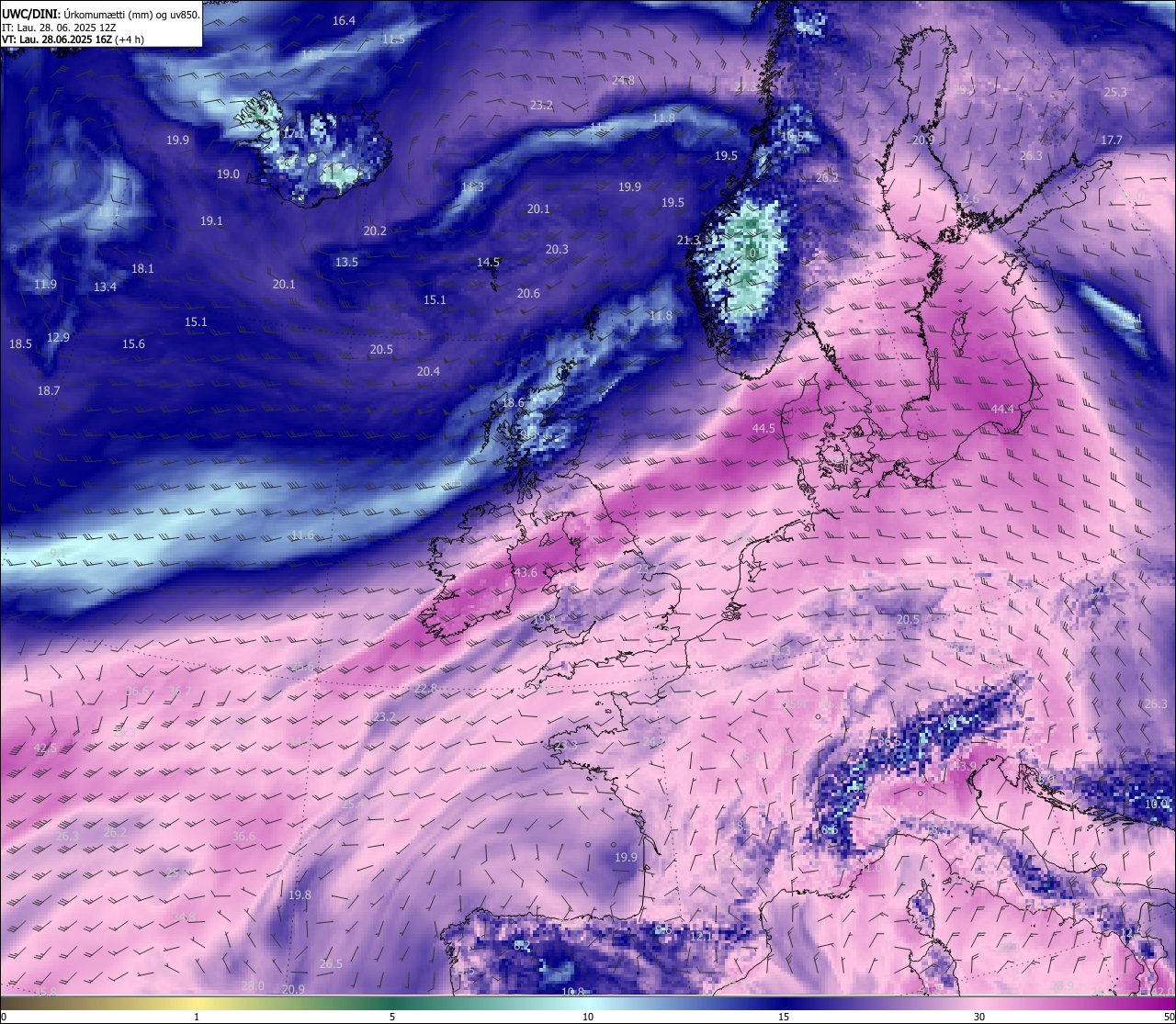Pick the 19.1 value label
The image size is (1176, 1024).
(211, 220)
